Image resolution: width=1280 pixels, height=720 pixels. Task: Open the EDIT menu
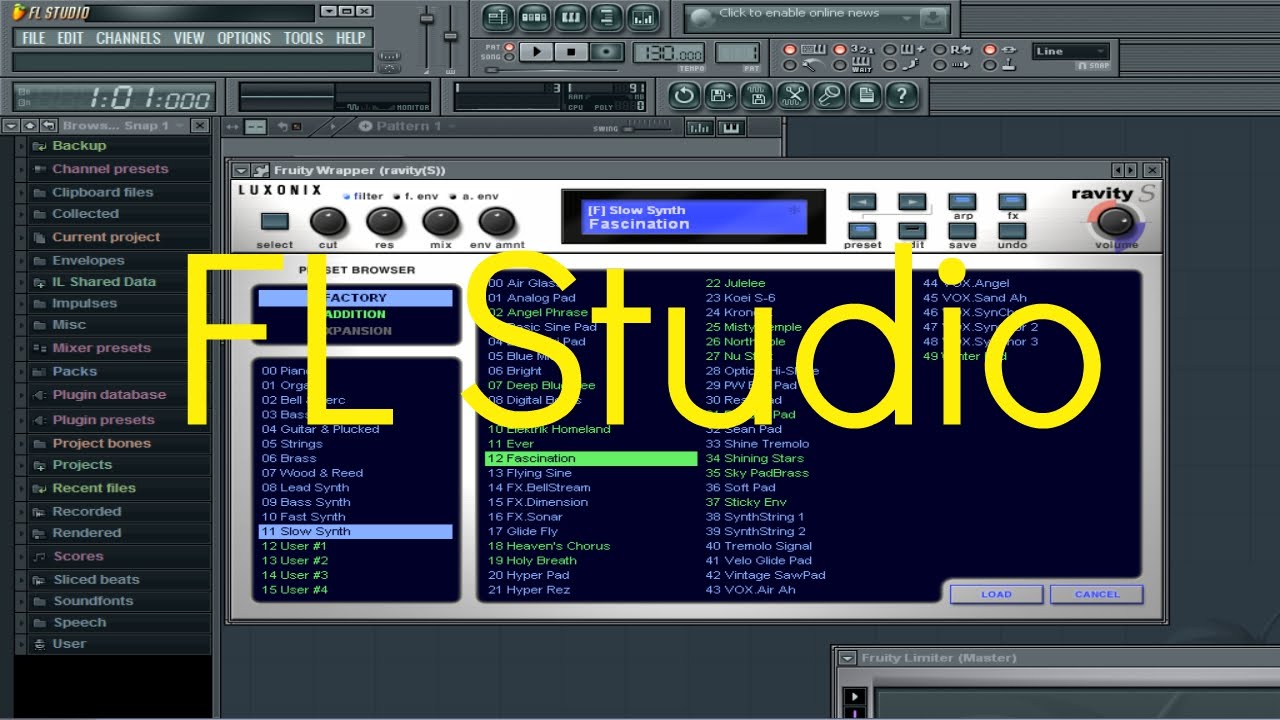70,38
